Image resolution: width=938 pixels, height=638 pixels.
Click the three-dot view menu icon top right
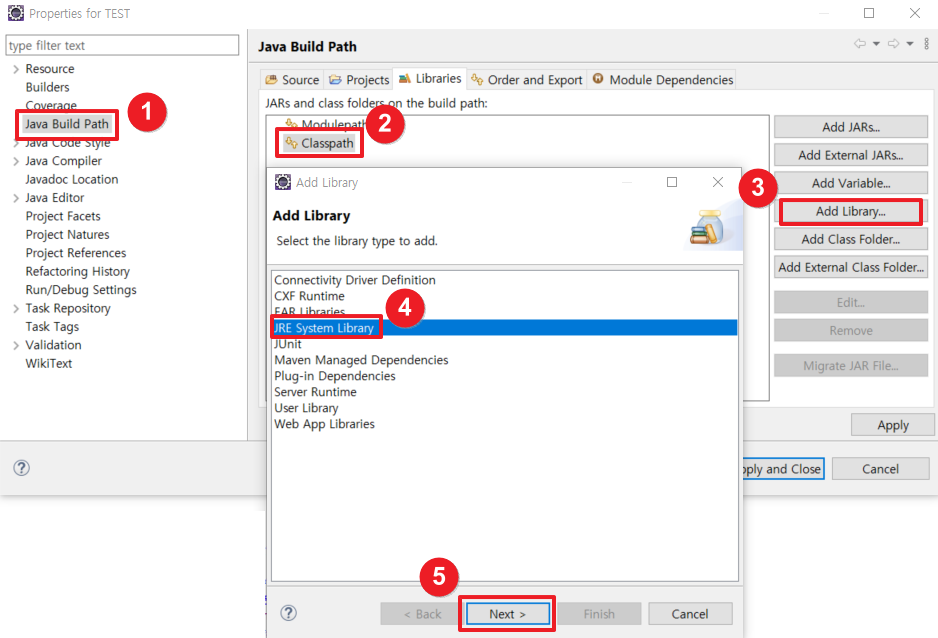(x=926, y=43)
